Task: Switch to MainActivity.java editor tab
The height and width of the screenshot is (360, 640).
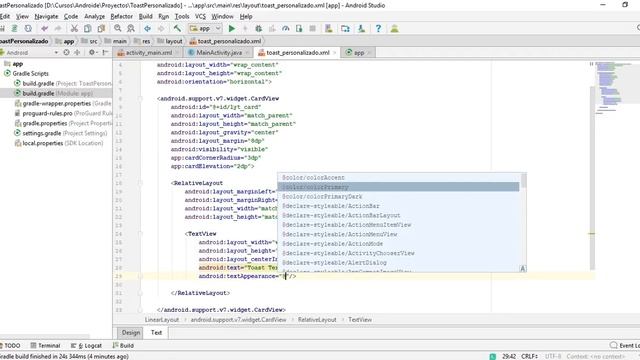Action: click(x=219, y=53)
